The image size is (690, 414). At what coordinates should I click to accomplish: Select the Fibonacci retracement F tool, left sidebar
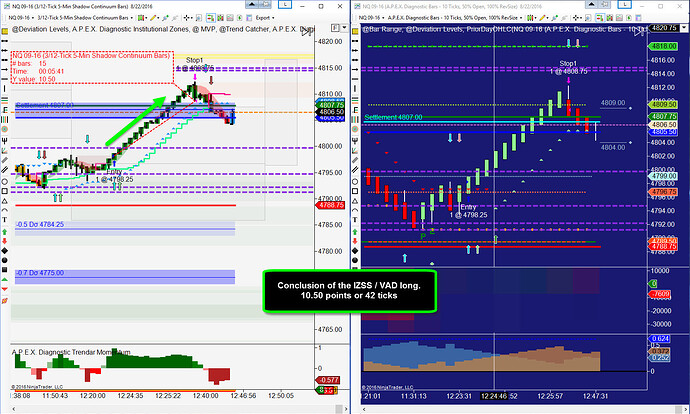click(5, 110)
